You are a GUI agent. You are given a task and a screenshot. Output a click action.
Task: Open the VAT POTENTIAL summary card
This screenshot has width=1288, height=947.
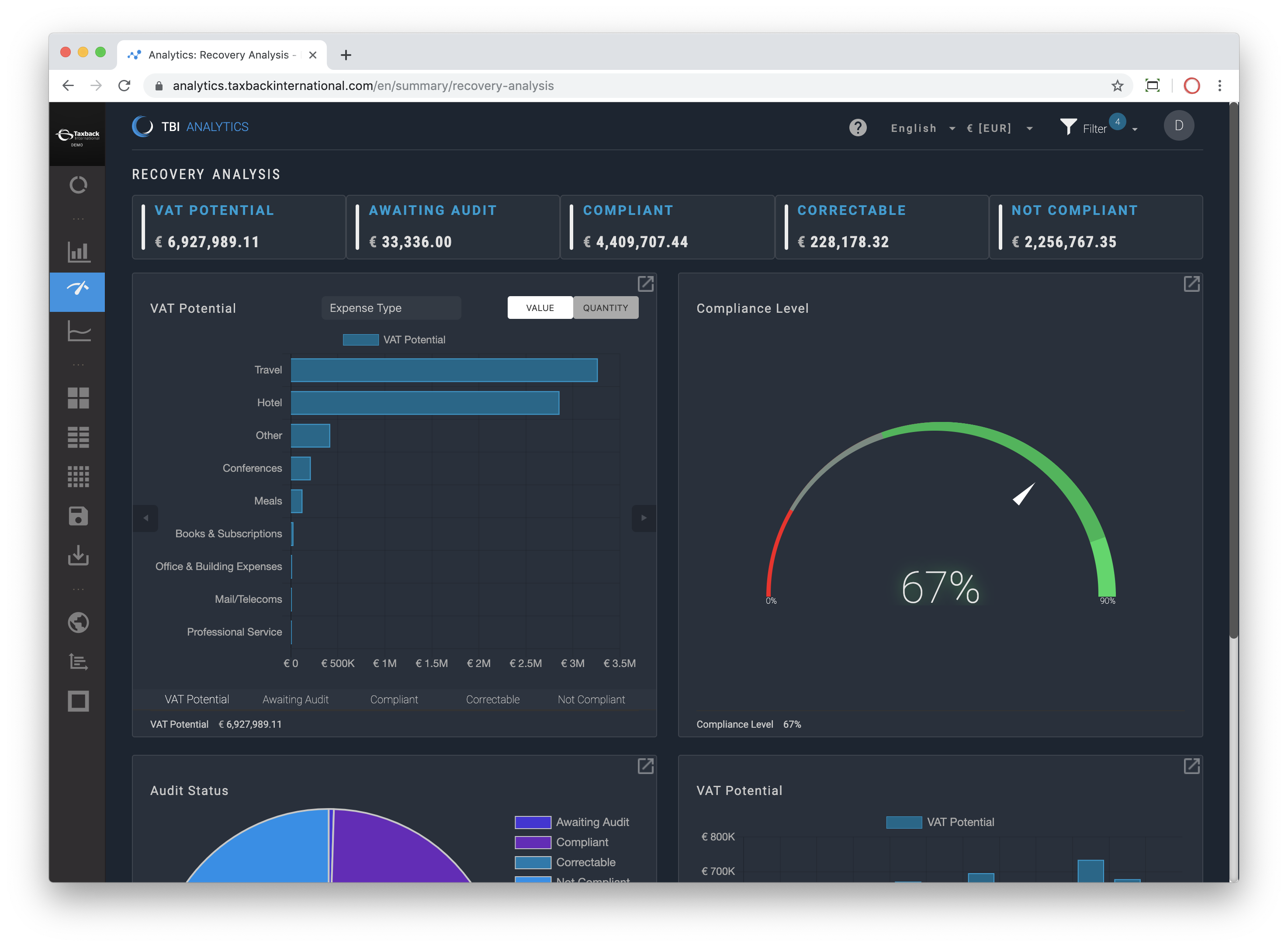239,227
